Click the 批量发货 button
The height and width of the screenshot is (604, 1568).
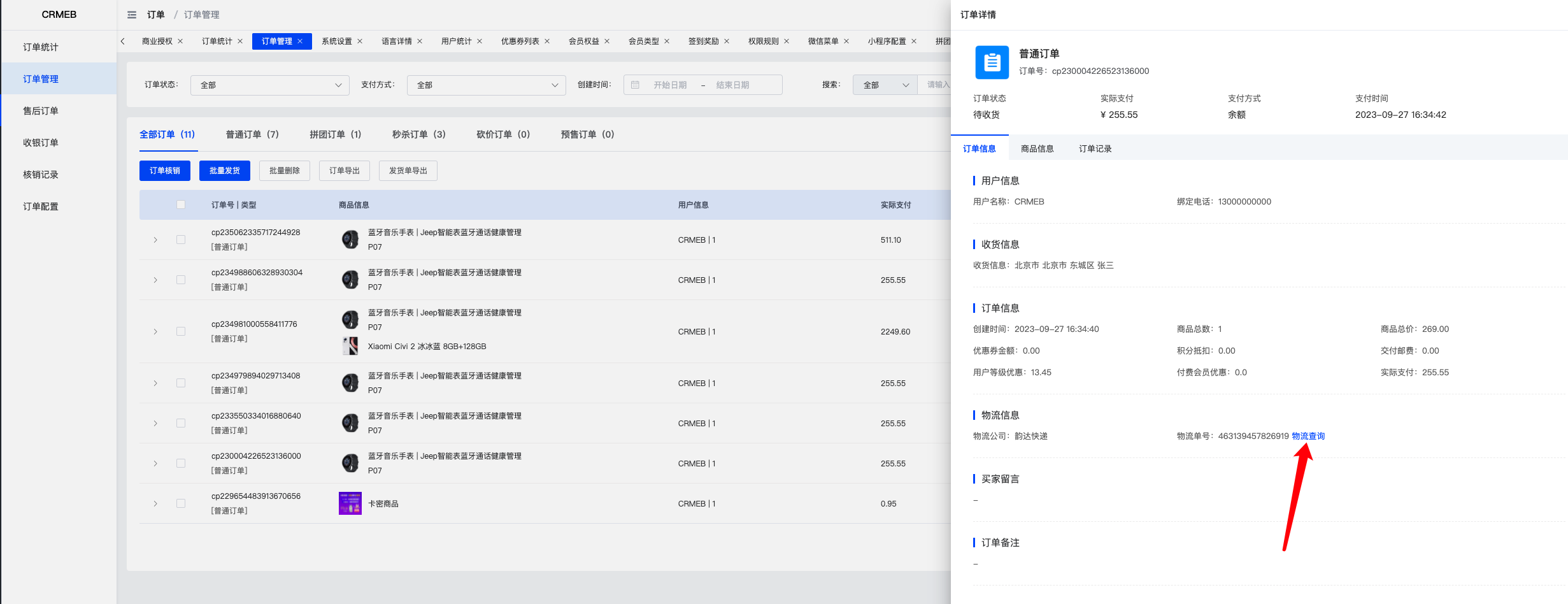point(225,171)
